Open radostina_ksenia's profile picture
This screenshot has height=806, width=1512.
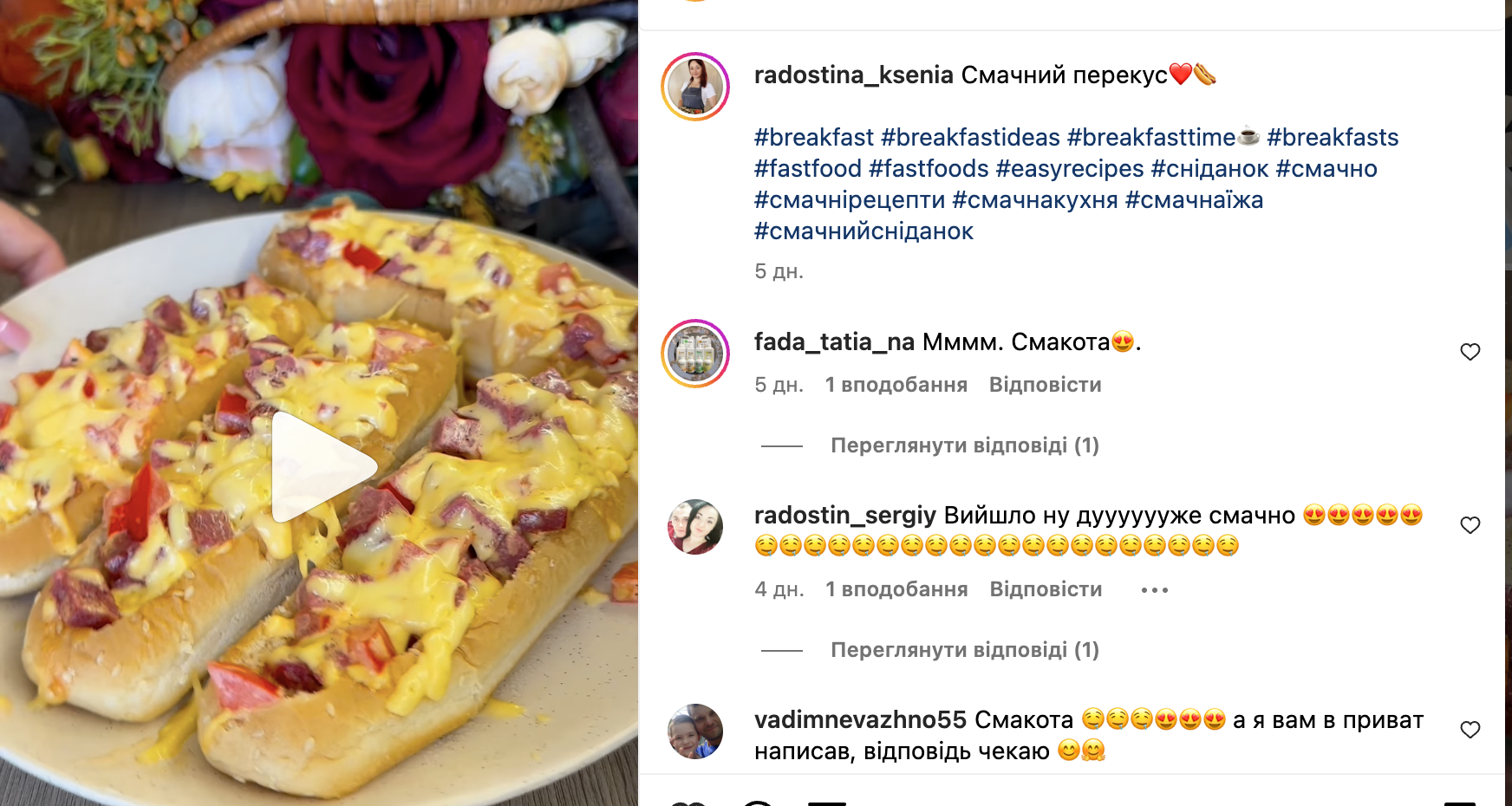click(x=695, y=87)
